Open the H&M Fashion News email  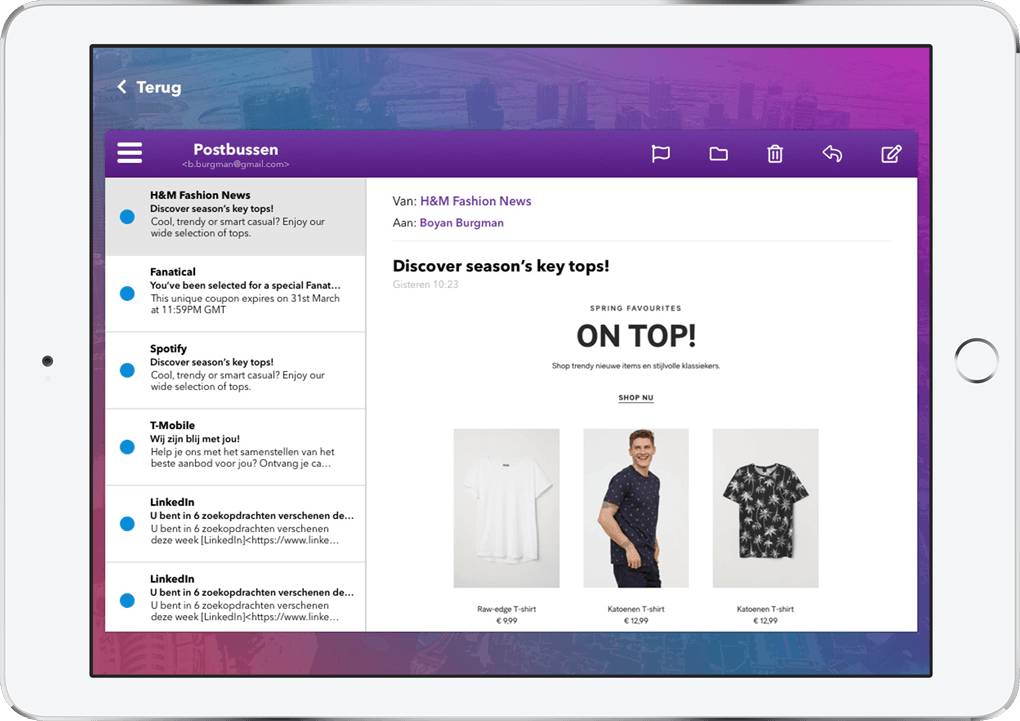tap(235, 217)
